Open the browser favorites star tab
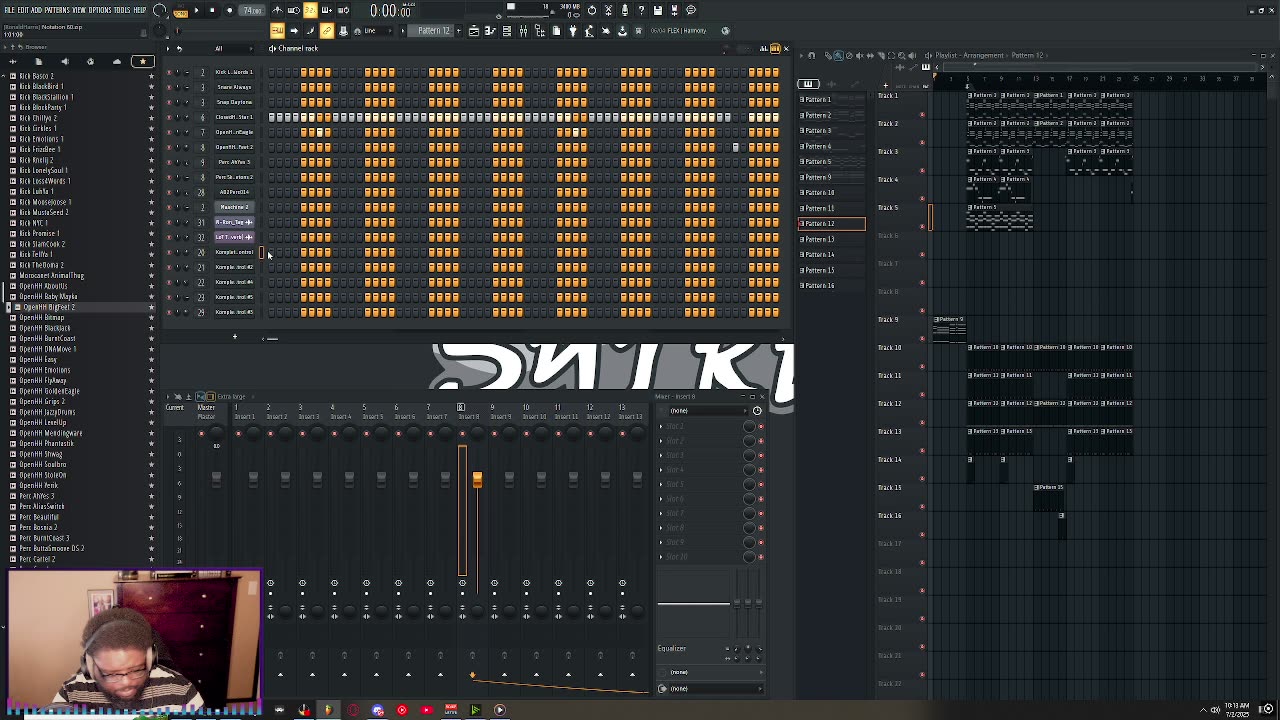This screenshot has height=720, width=1280. pyautogui.click(x=143, y=62)
